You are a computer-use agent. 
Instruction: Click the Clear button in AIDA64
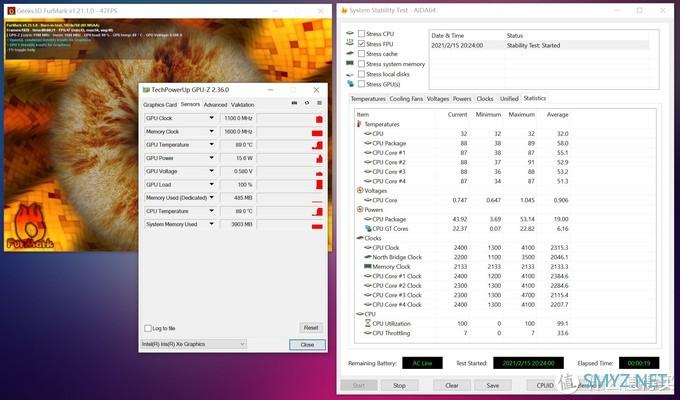point(451,385)
